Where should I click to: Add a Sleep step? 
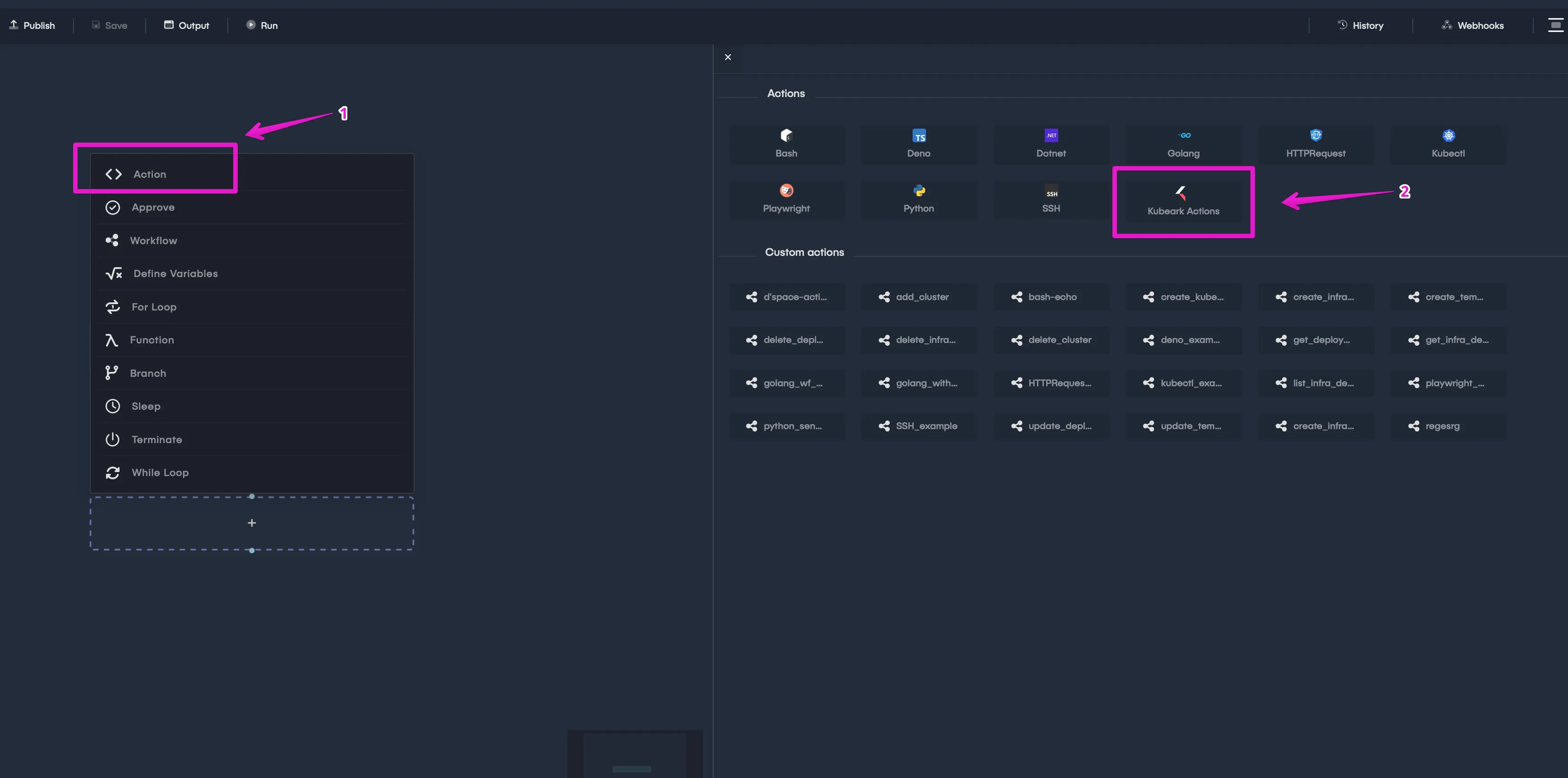point(251,407)
